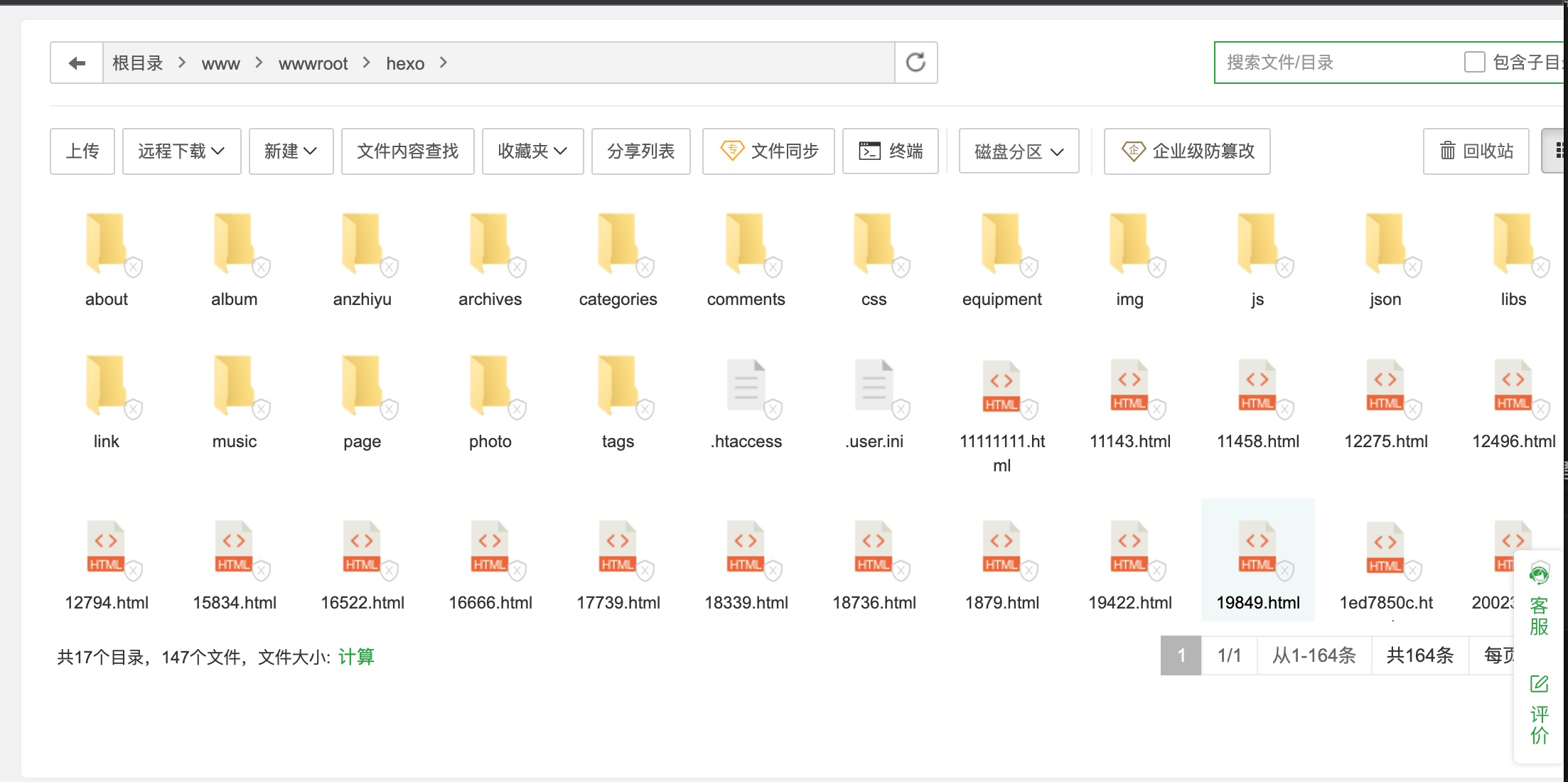The image size is (1568, 782).
Task: Click the refresh icon in the path bar
Action: coord(915,62)
